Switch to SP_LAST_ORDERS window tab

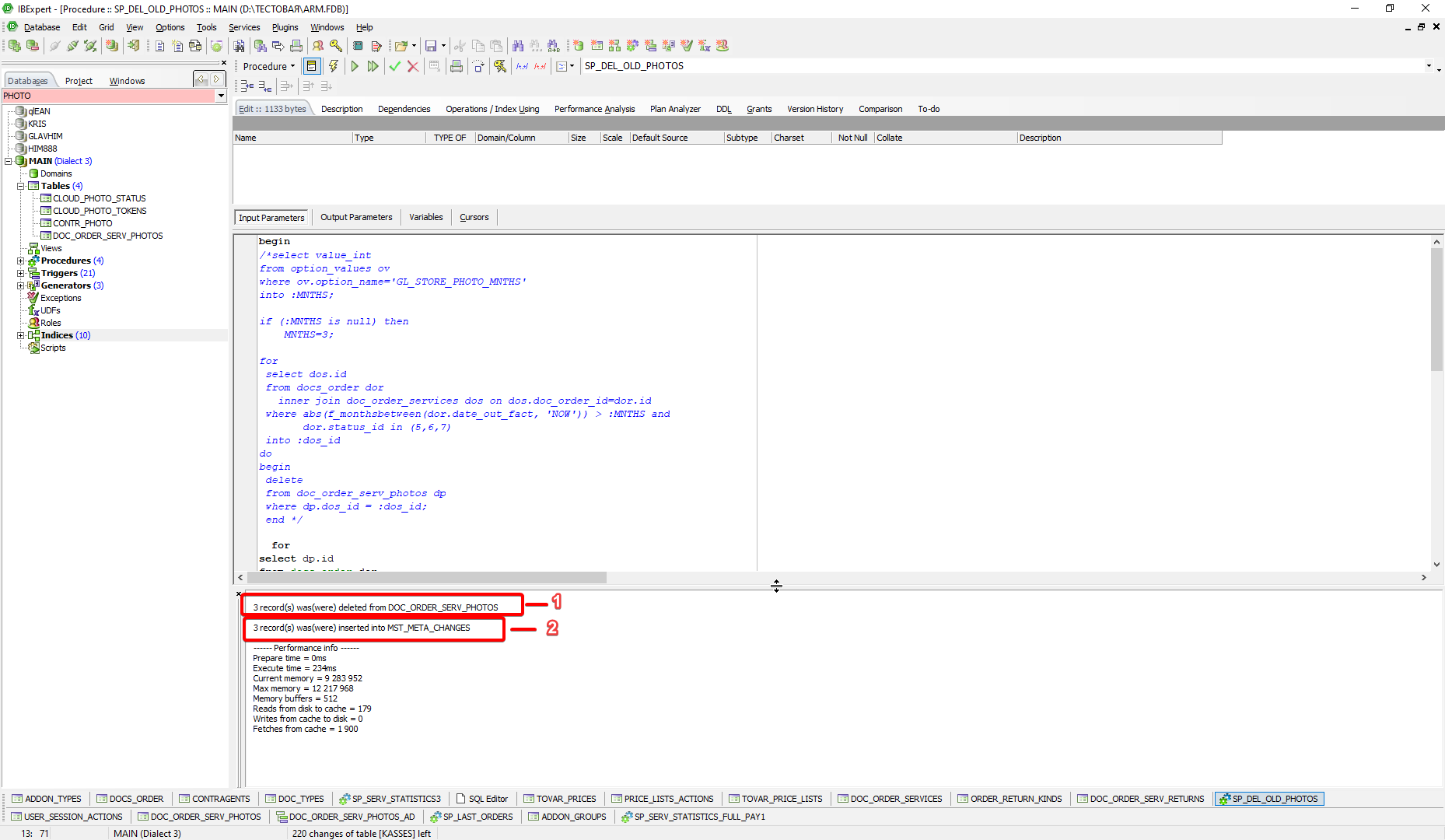[x=471, y=817]
